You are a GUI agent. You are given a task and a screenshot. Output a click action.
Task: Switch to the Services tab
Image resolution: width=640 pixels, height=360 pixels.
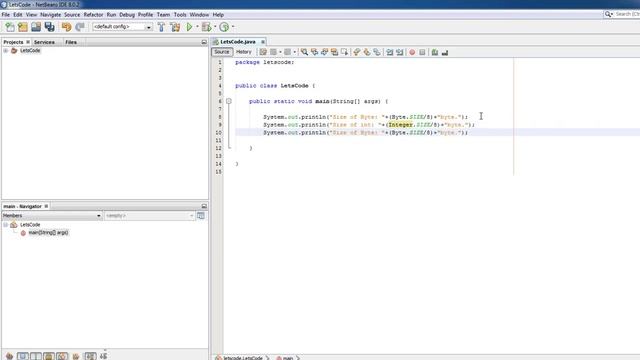44,42
